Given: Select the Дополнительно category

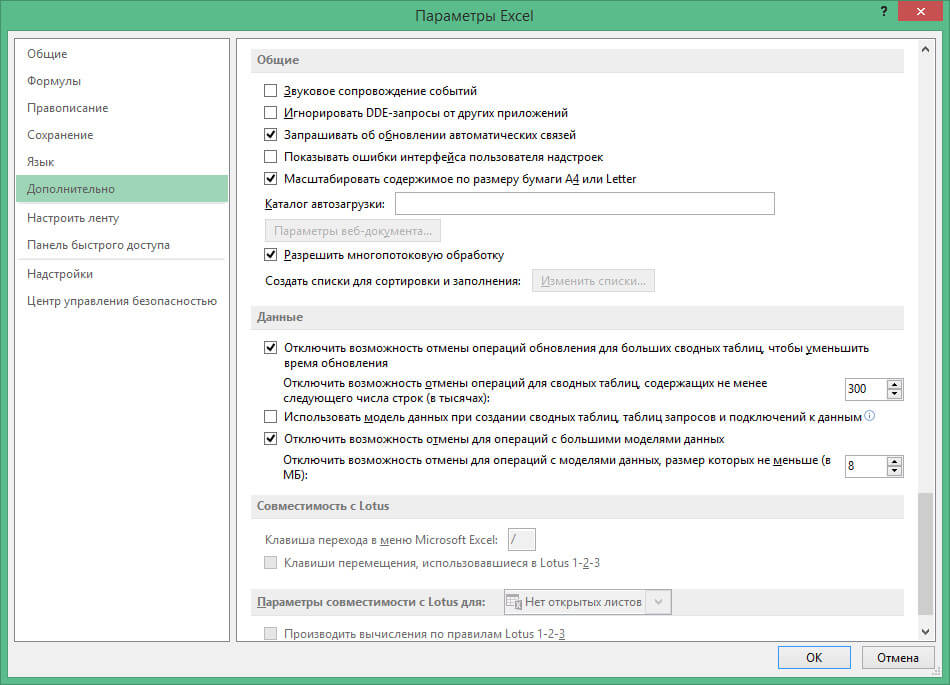Looking at the screenshot, I should click(122, 189).
